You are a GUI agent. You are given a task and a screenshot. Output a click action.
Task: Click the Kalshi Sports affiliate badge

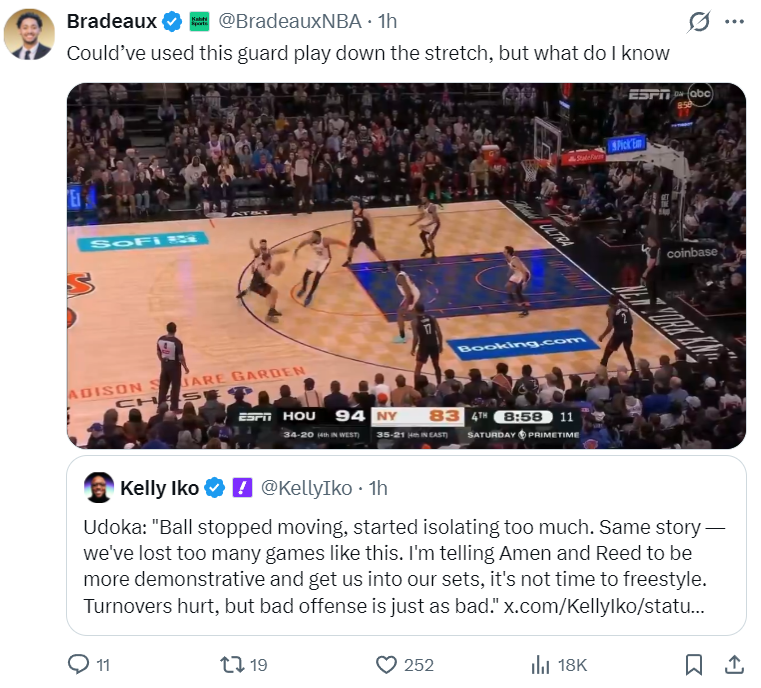(x=199, y=22)
